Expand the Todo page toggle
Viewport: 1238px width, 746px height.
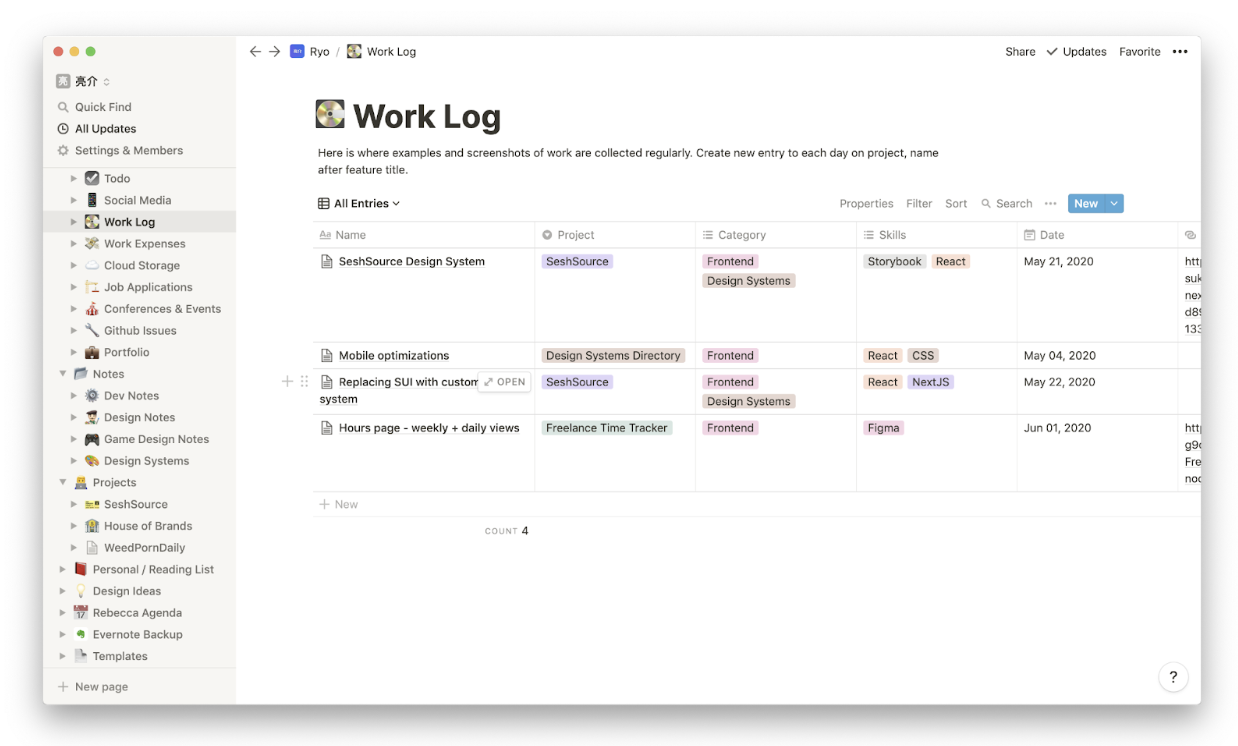pos(73,178)
